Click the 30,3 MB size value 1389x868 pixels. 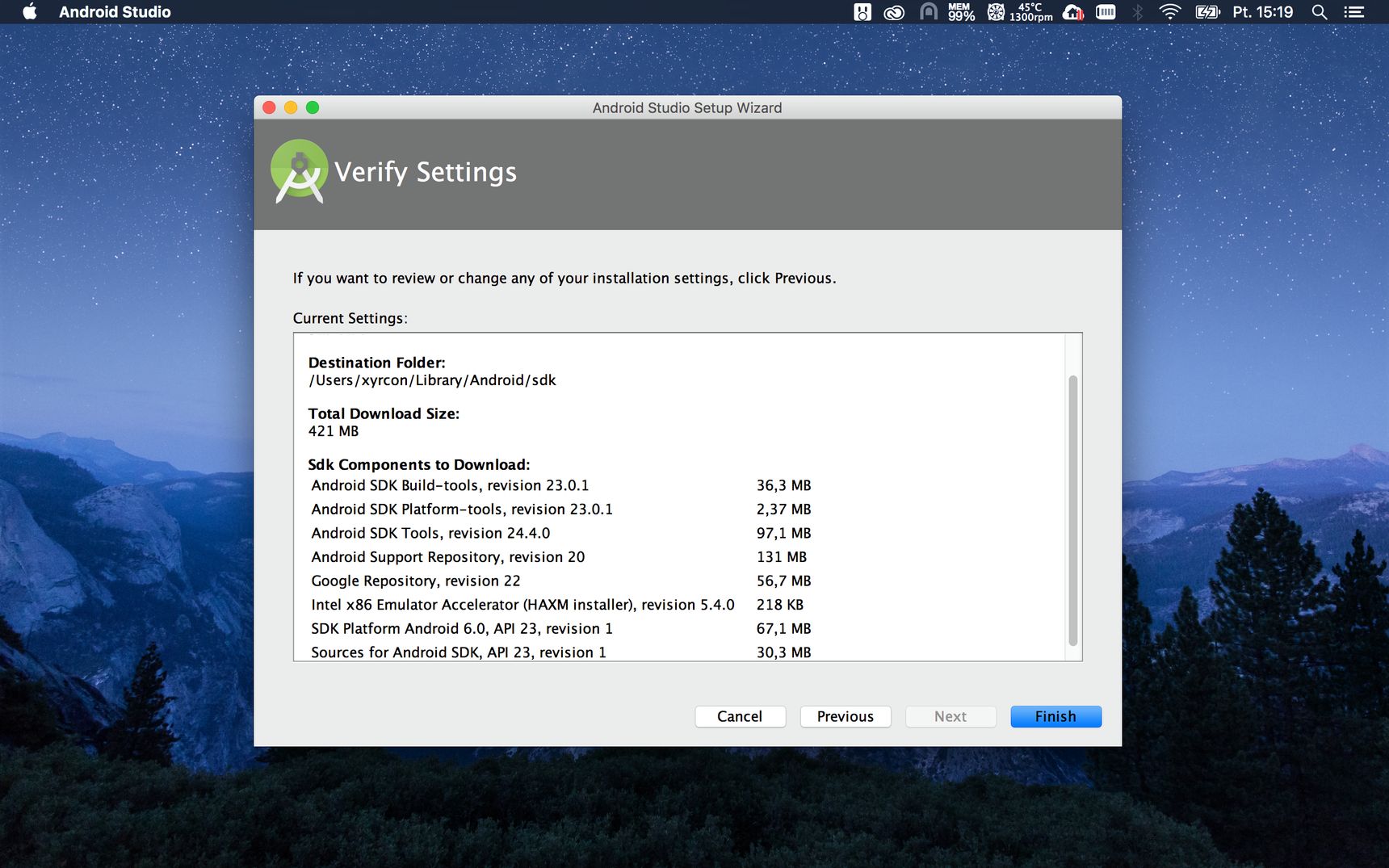click(783, 652)
